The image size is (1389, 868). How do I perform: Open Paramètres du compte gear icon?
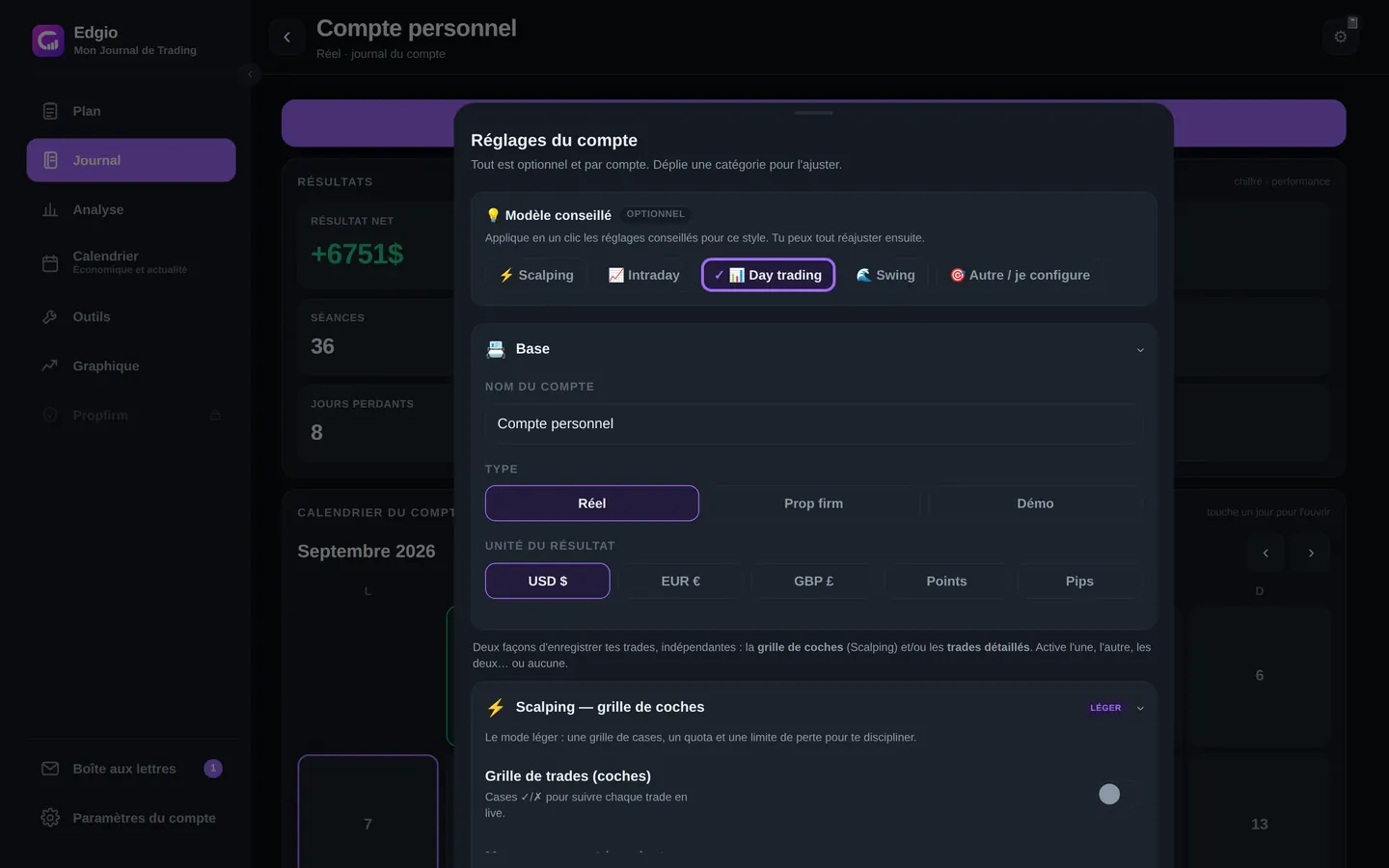(50, 818)
